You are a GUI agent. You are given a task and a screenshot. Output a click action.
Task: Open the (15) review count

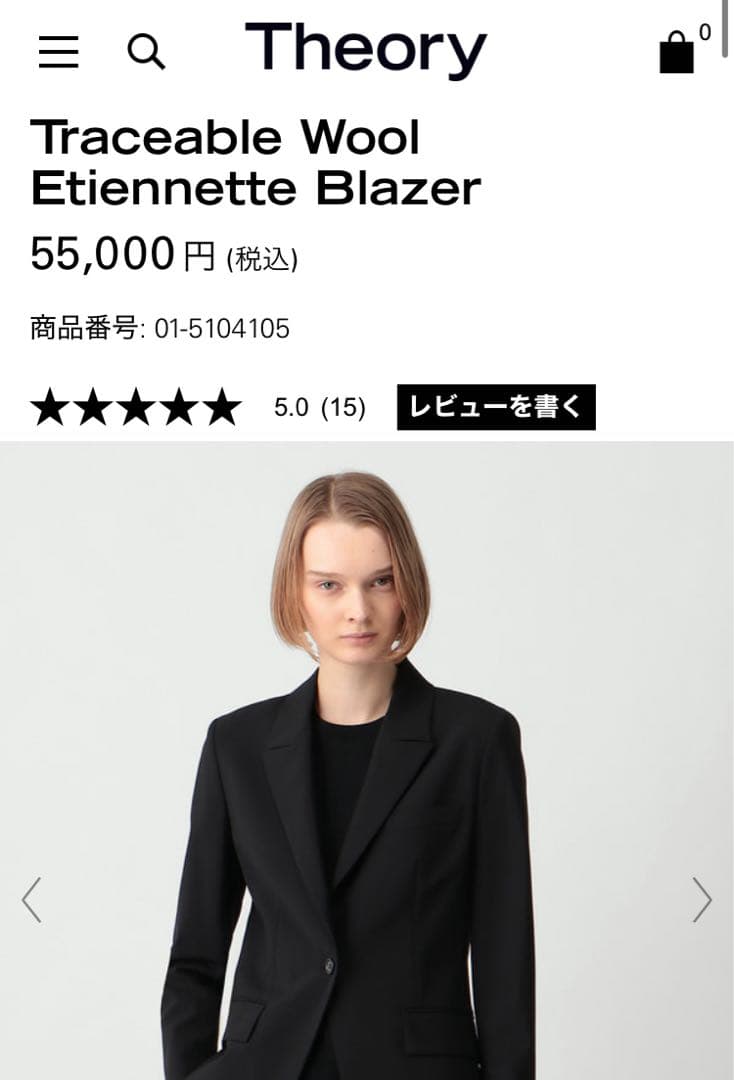(343, 407)
